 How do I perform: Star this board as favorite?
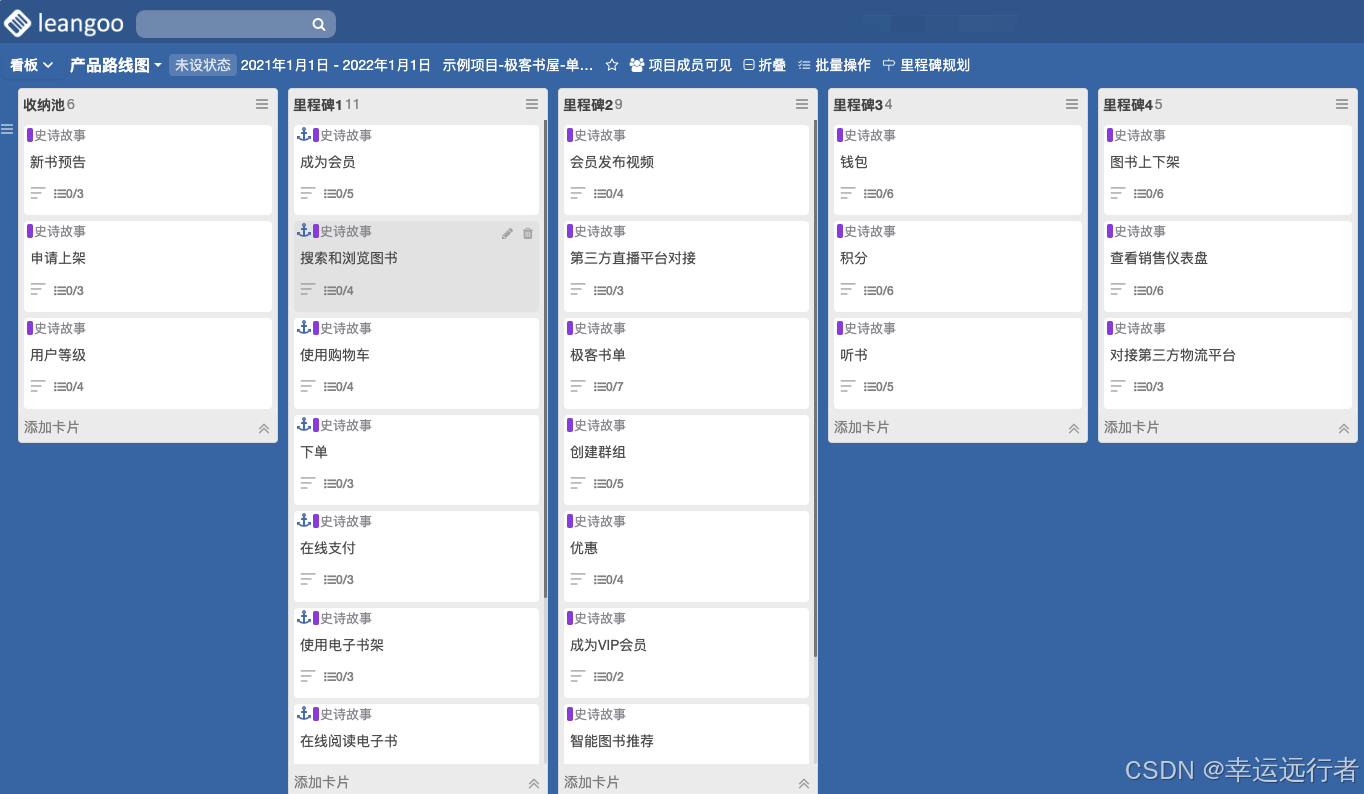tap(612, 65)
